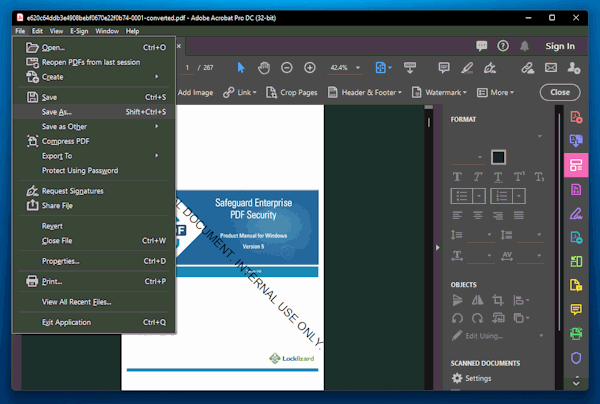The width and height of the screenshot is (600, 404).
Task: Open the Link dropdown
Action: pos(240,93)
